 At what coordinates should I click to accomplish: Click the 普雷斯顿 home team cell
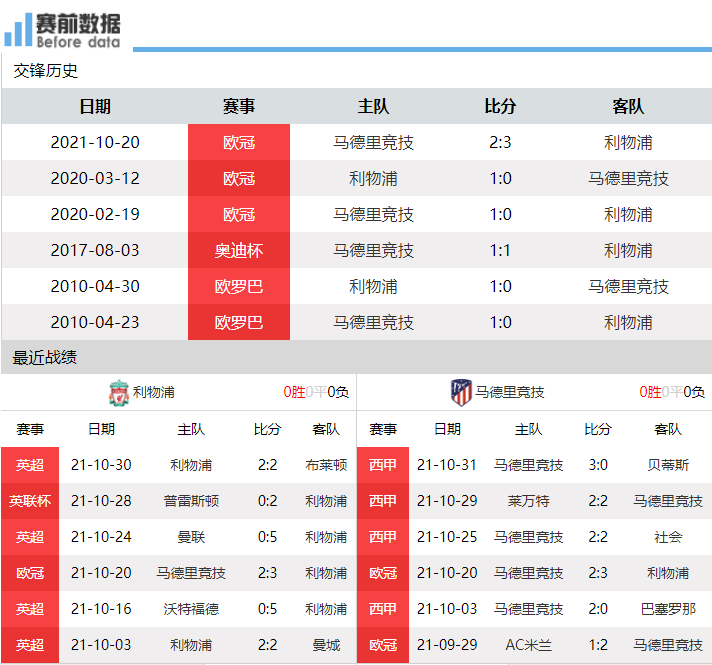(191, 501)
